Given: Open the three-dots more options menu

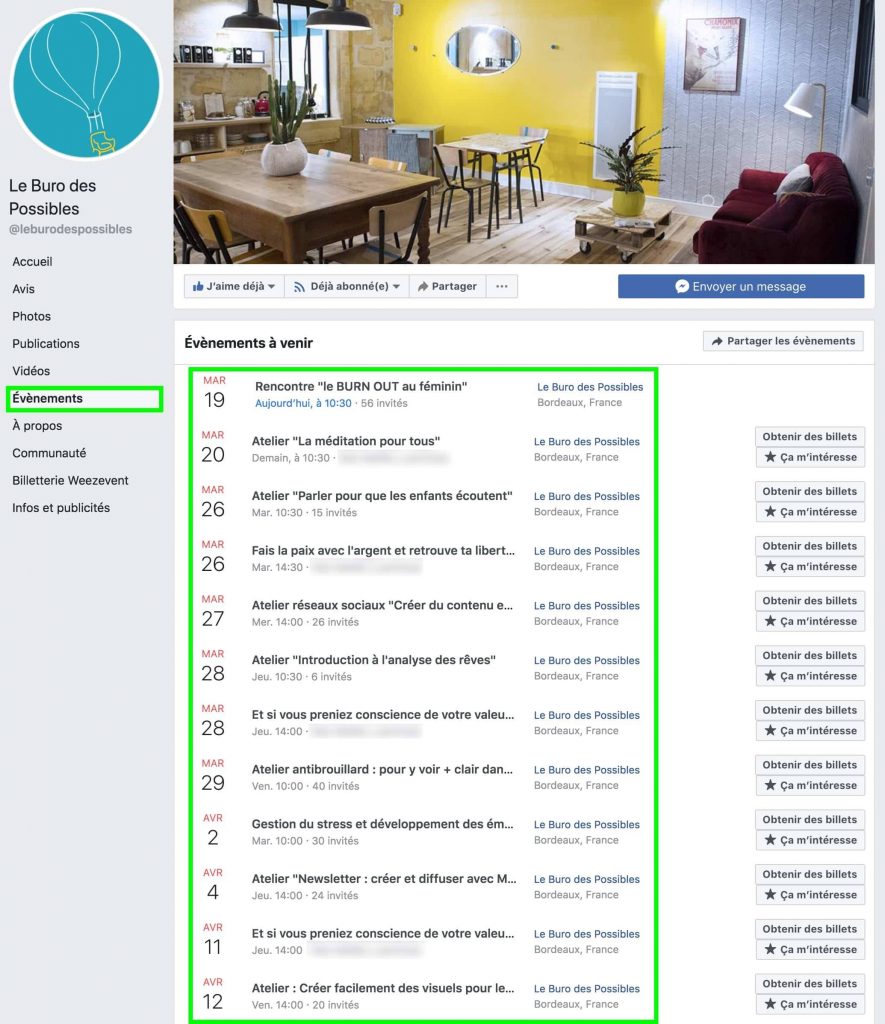Looking at the screenshot, I should tap(502, 286).
